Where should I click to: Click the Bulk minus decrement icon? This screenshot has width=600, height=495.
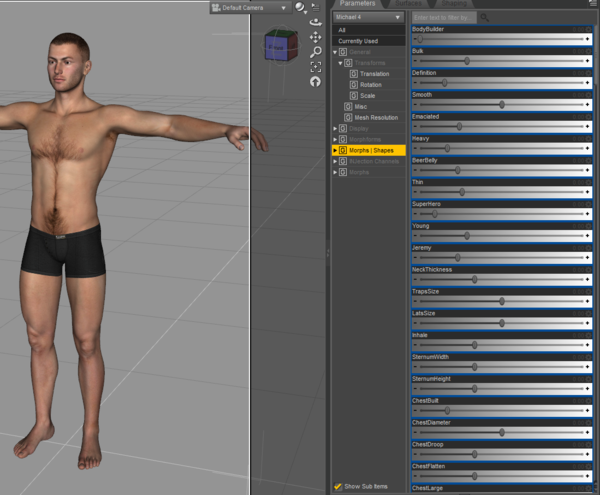click(416, 61)
